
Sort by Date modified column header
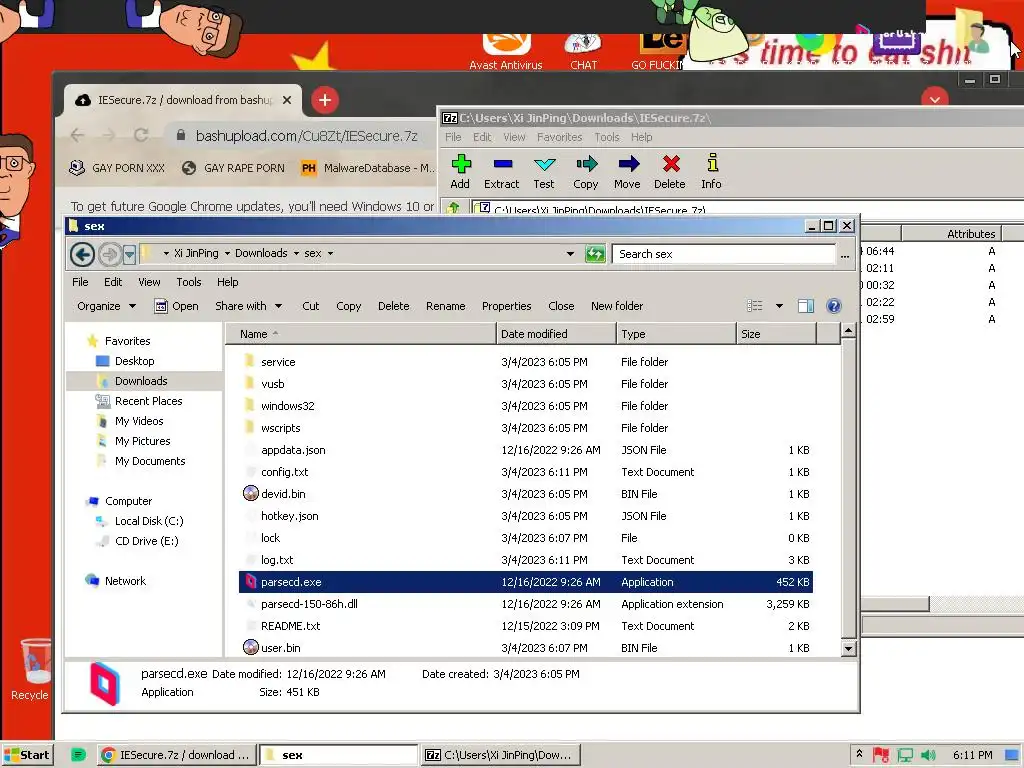[556, 334]
